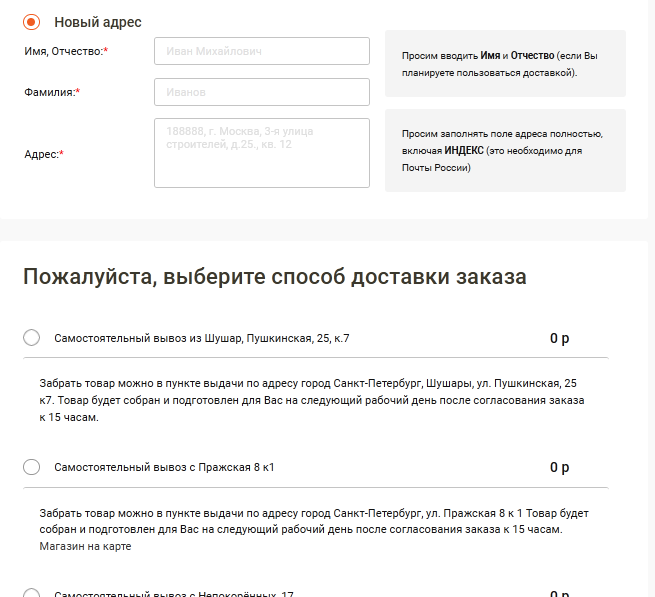Click the Адрес field label

(x=43, y=154)
